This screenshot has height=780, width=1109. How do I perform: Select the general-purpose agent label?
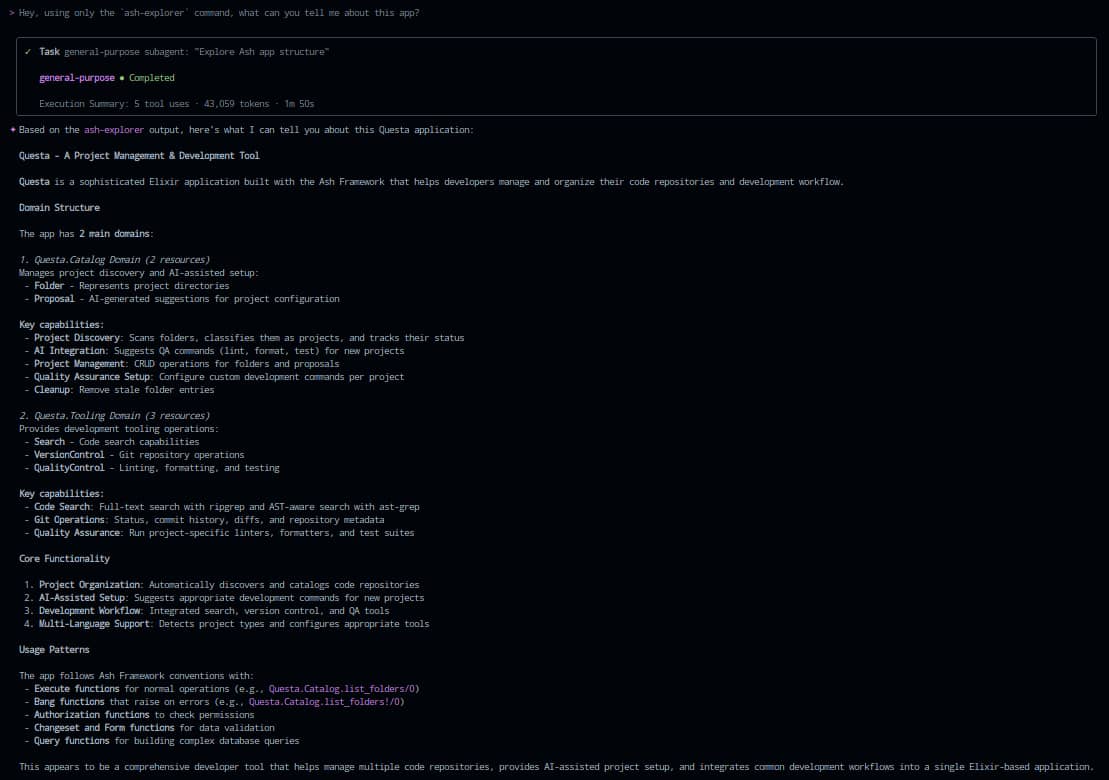tap(76, 78)
